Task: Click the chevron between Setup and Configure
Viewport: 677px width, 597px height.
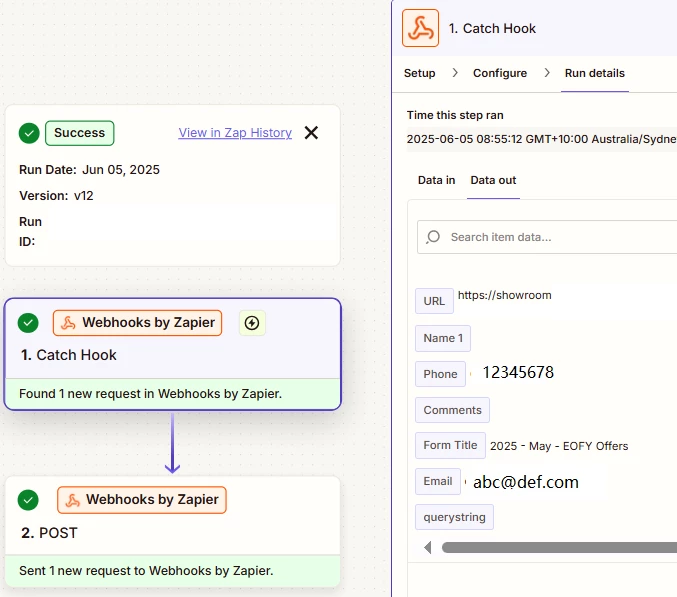Action: coord(455,73)
